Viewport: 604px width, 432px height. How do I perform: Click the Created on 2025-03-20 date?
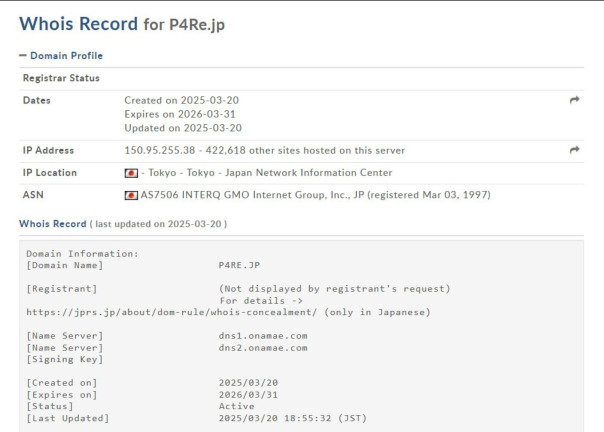181,101
